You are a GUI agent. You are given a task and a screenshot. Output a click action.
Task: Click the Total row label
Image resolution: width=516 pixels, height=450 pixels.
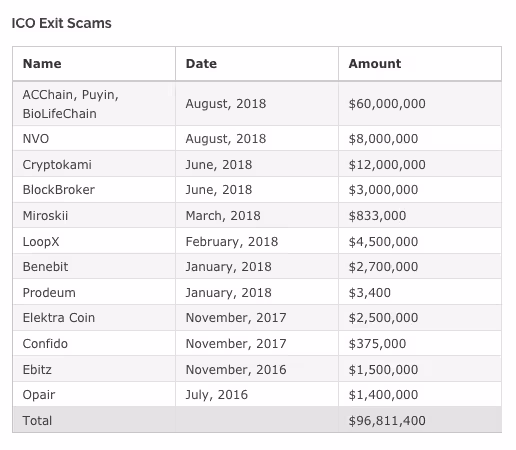[37, 421]
